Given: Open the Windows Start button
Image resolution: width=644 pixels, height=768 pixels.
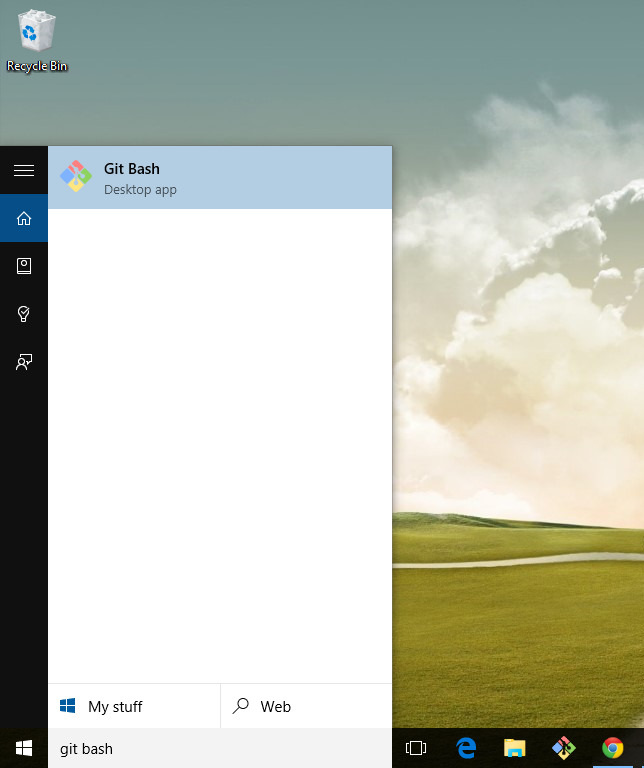Looking at the screenshot, I should [24, 748].
